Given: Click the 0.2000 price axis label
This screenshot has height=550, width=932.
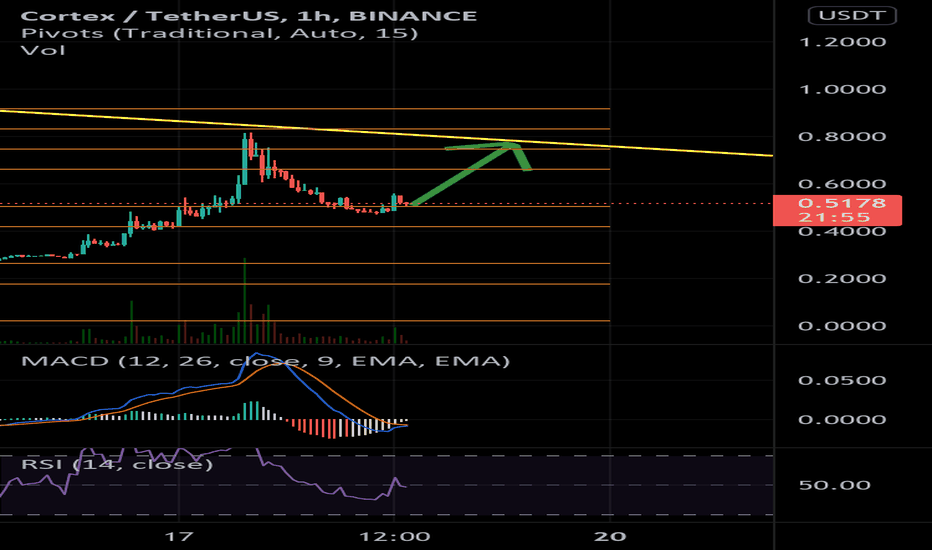Looking at the screenshot, I should (842, 278).
